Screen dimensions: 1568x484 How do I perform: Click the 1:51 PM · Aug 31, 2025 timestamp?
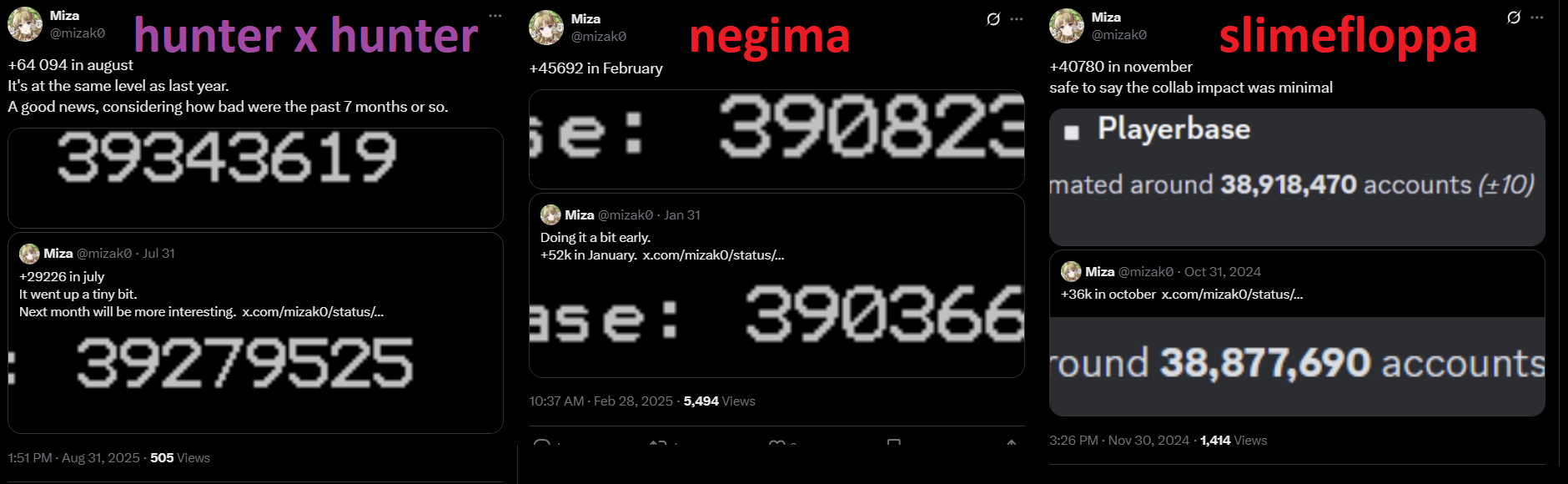74,458
